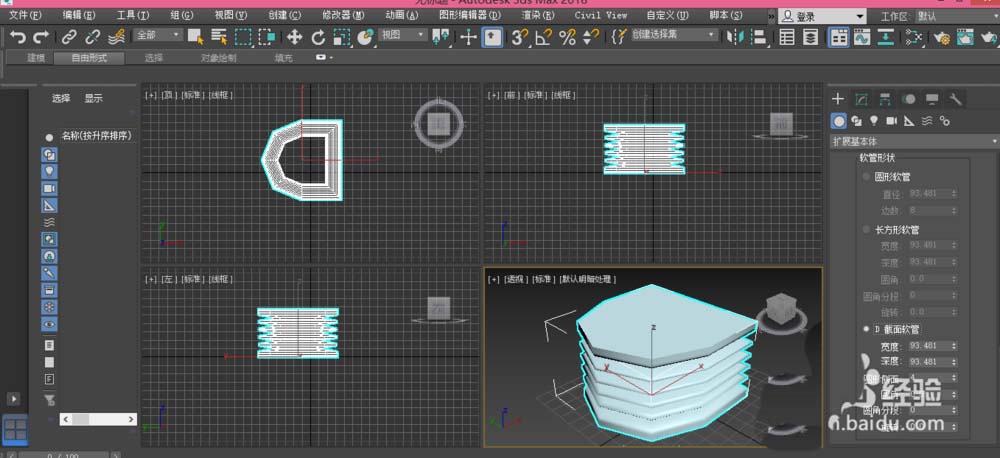The height and width of the screenshot is (458, 1000).
Task: Choose the 长方形软管 radio option
Action: pyautogui.click(x=867, y=230)
